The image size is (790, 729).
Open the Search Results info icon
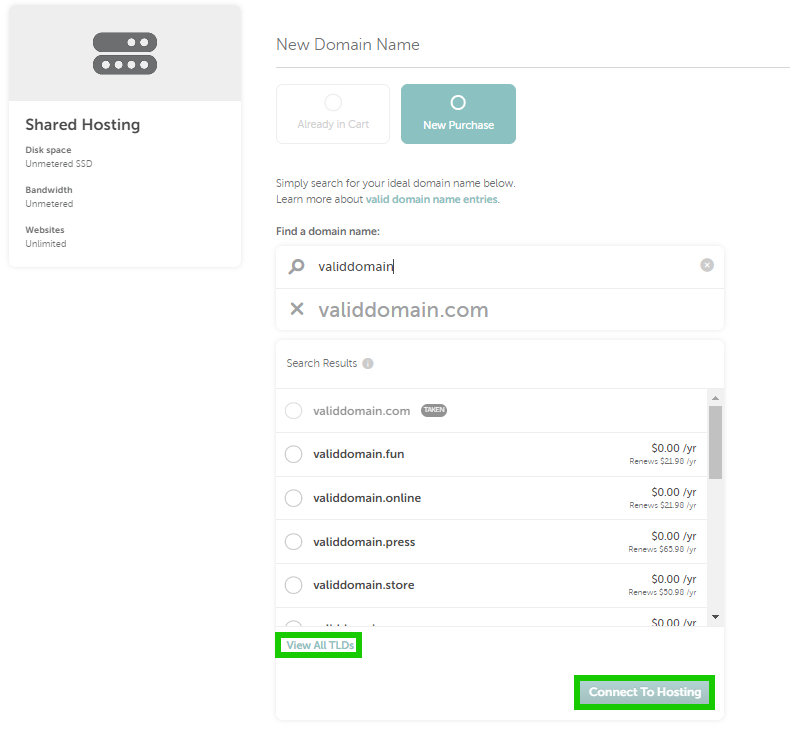[368, 363]
